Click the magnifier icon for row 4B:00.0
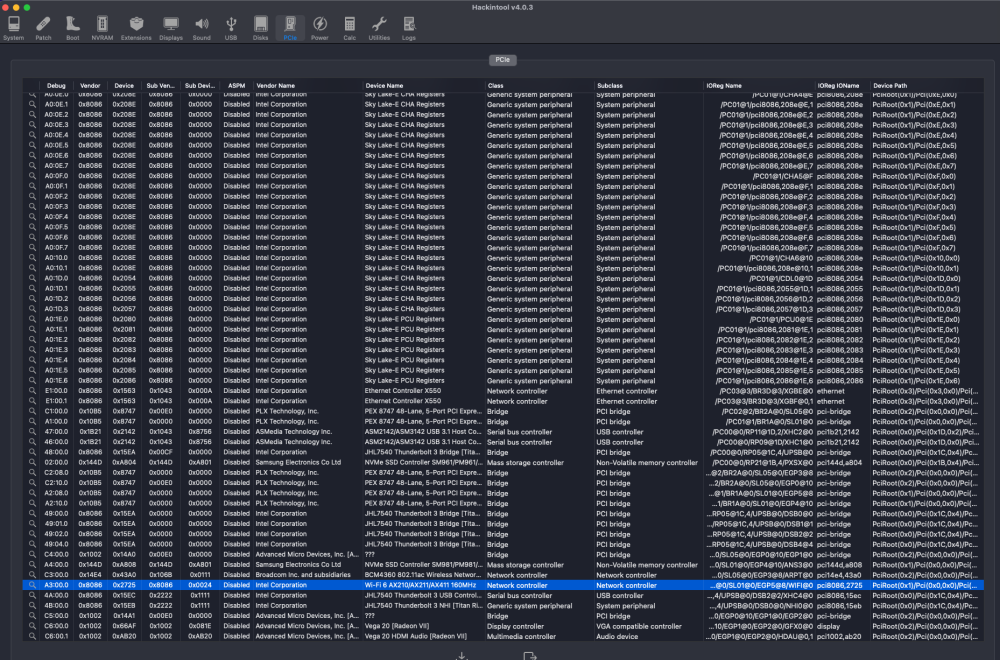The height and width of the screenshot is (660, 1000). [x=32, y=605]
